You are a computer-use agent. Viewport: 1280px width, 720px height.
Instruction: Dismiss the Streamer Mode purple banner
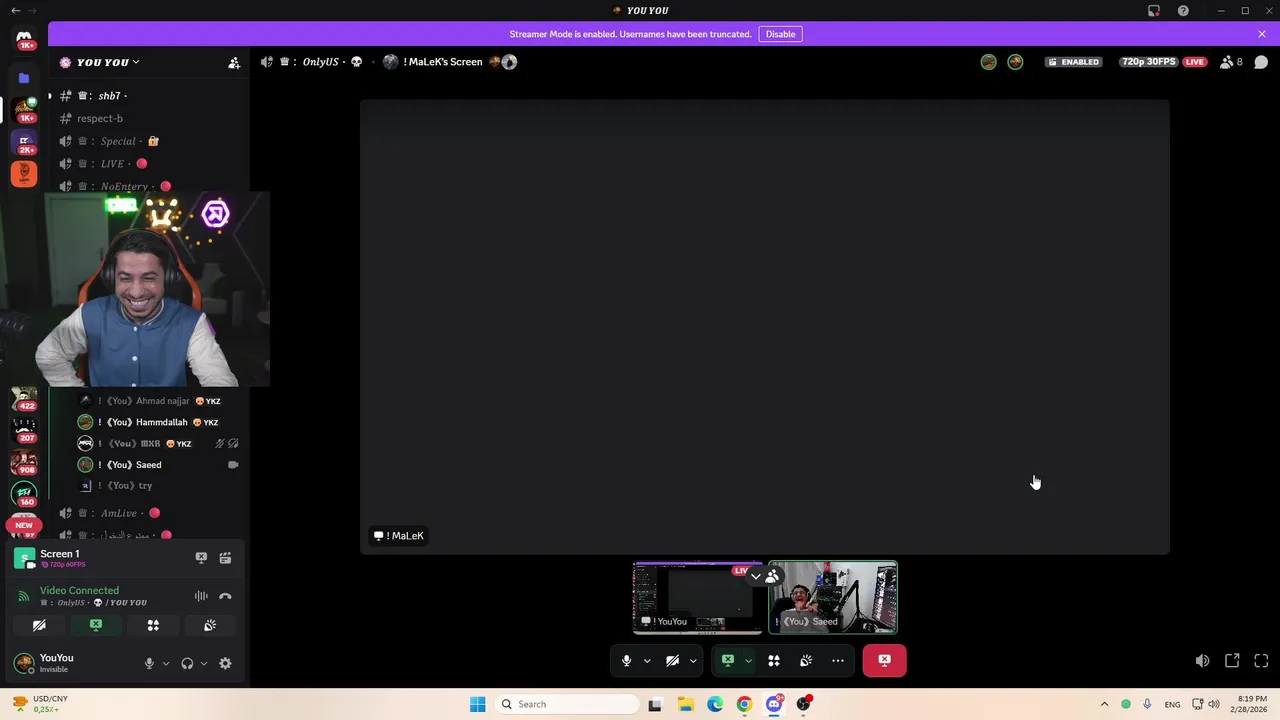[1262, 34]
